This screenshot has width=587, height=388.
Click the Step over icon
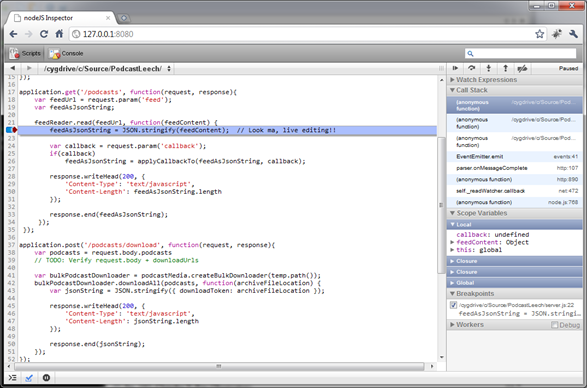pos(472,68)
